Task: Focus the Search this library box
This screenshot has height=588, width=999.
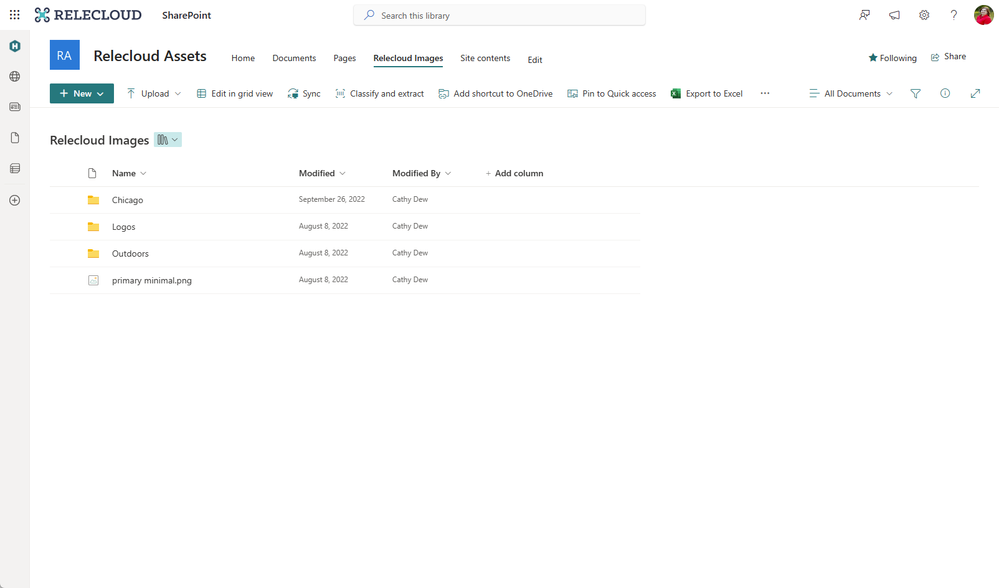Action: coord(500,15)
